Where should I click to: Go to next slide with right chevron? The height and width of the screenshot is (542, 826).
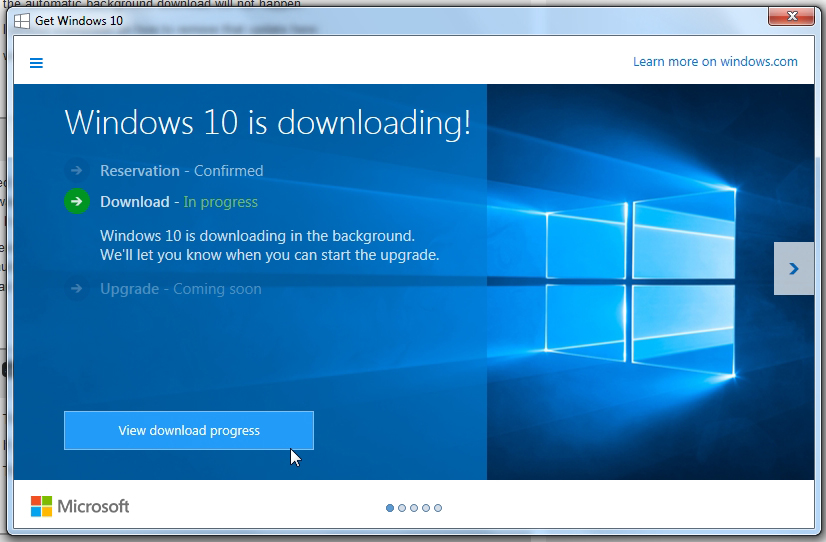click(x=794, y=269)
